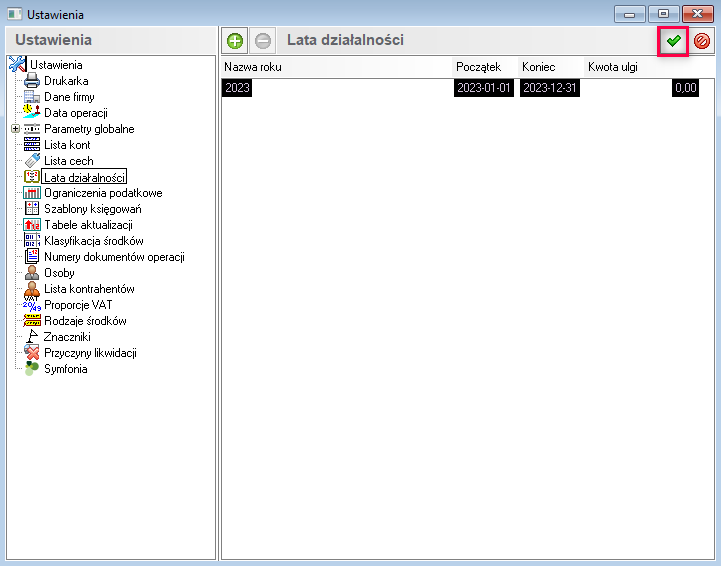
Task: Click the Tabele aktualizacji icon
Action: pos(32,224)
